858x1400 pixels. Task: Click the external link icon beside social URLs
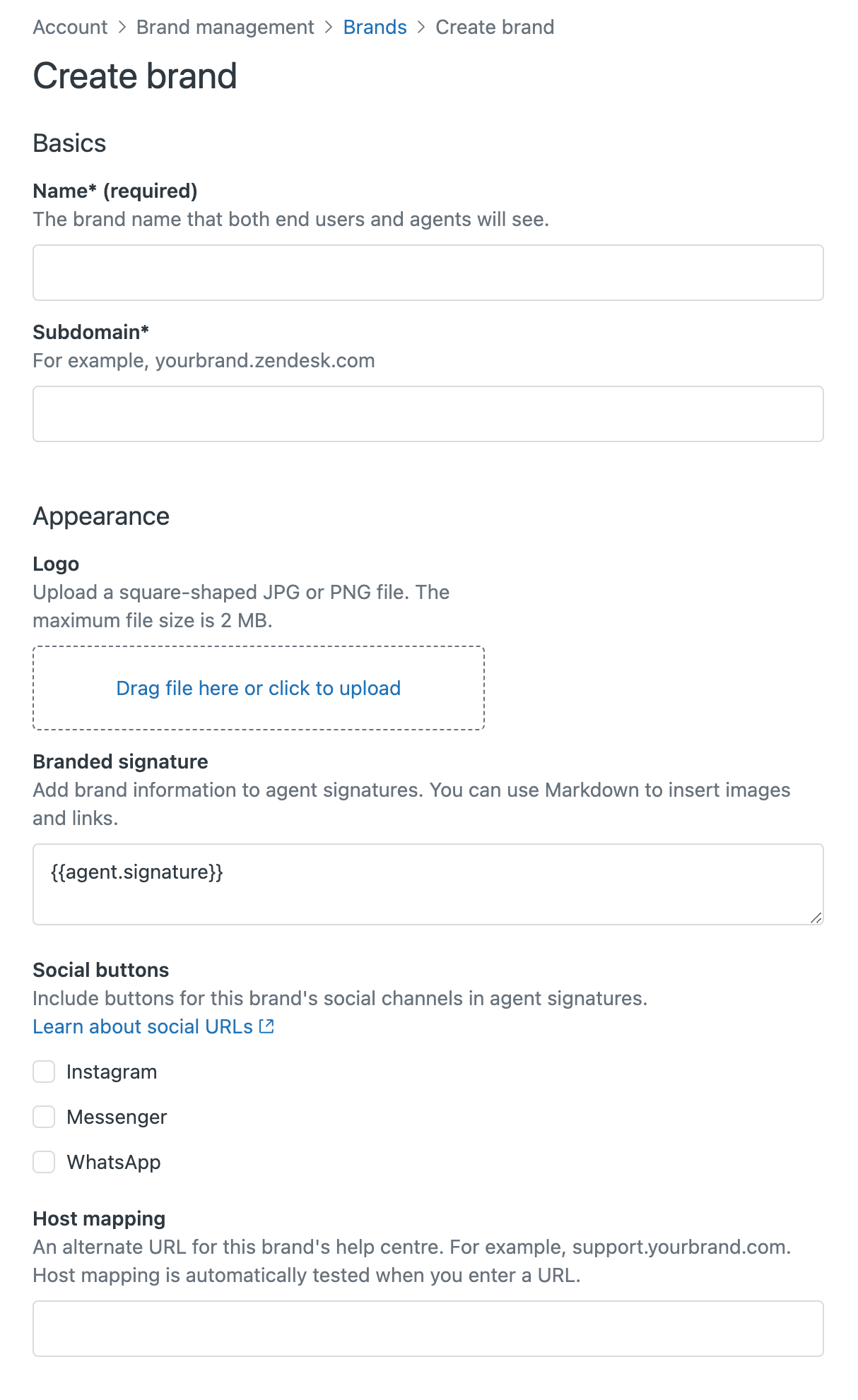pos(266,1026)
